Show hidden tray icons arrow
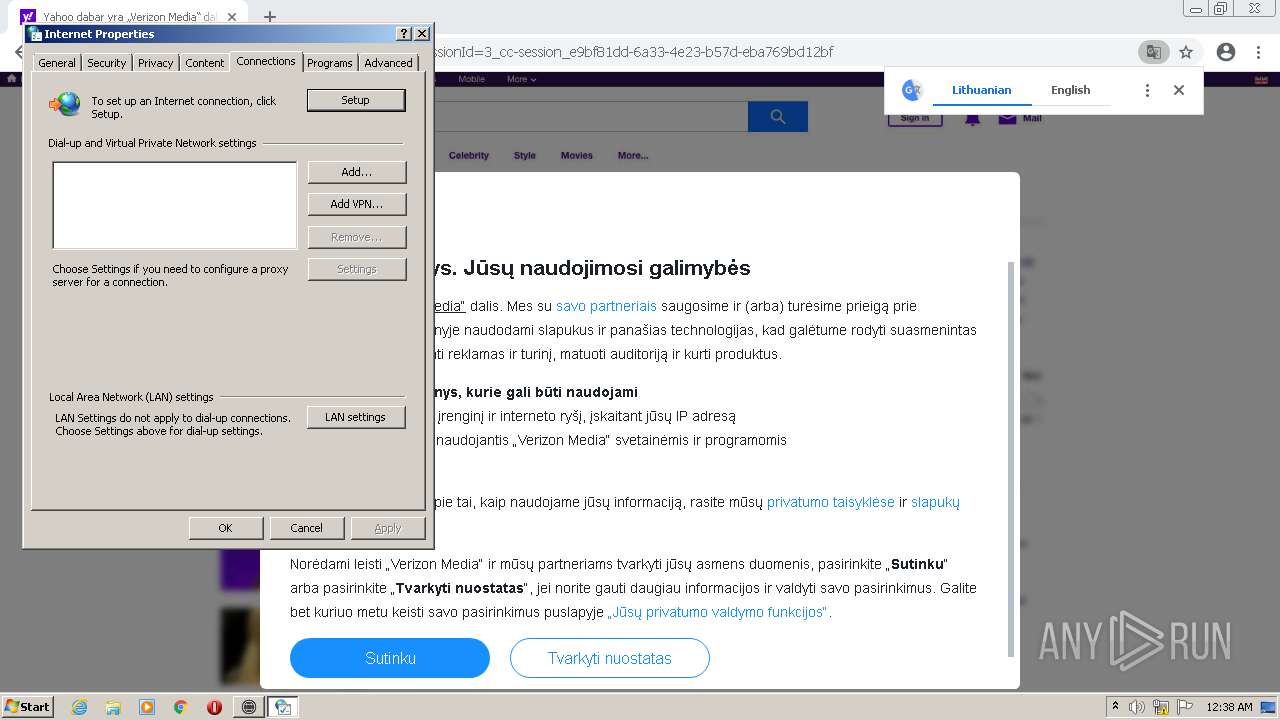1280x720 pixels. [x=1115, y=707]
